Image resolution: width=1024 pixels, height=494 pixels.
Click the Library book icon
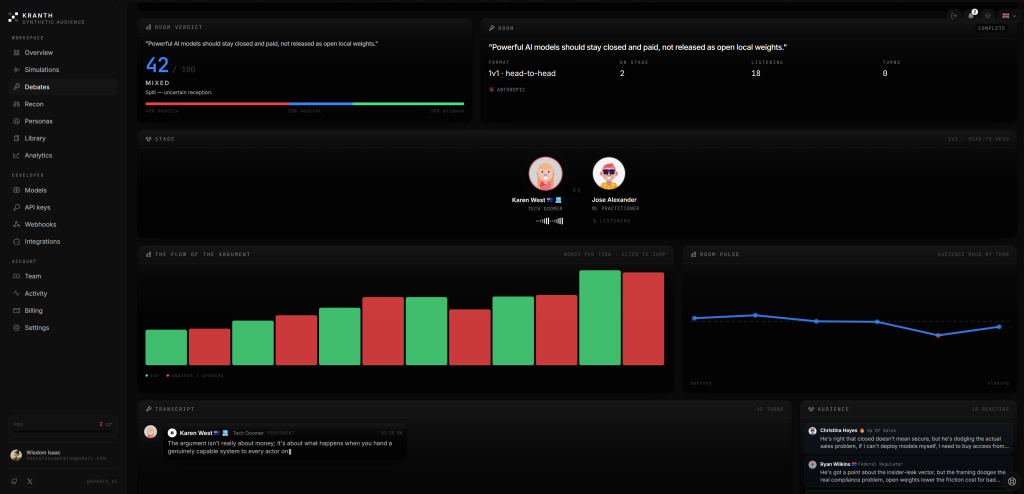coord(16,138)
